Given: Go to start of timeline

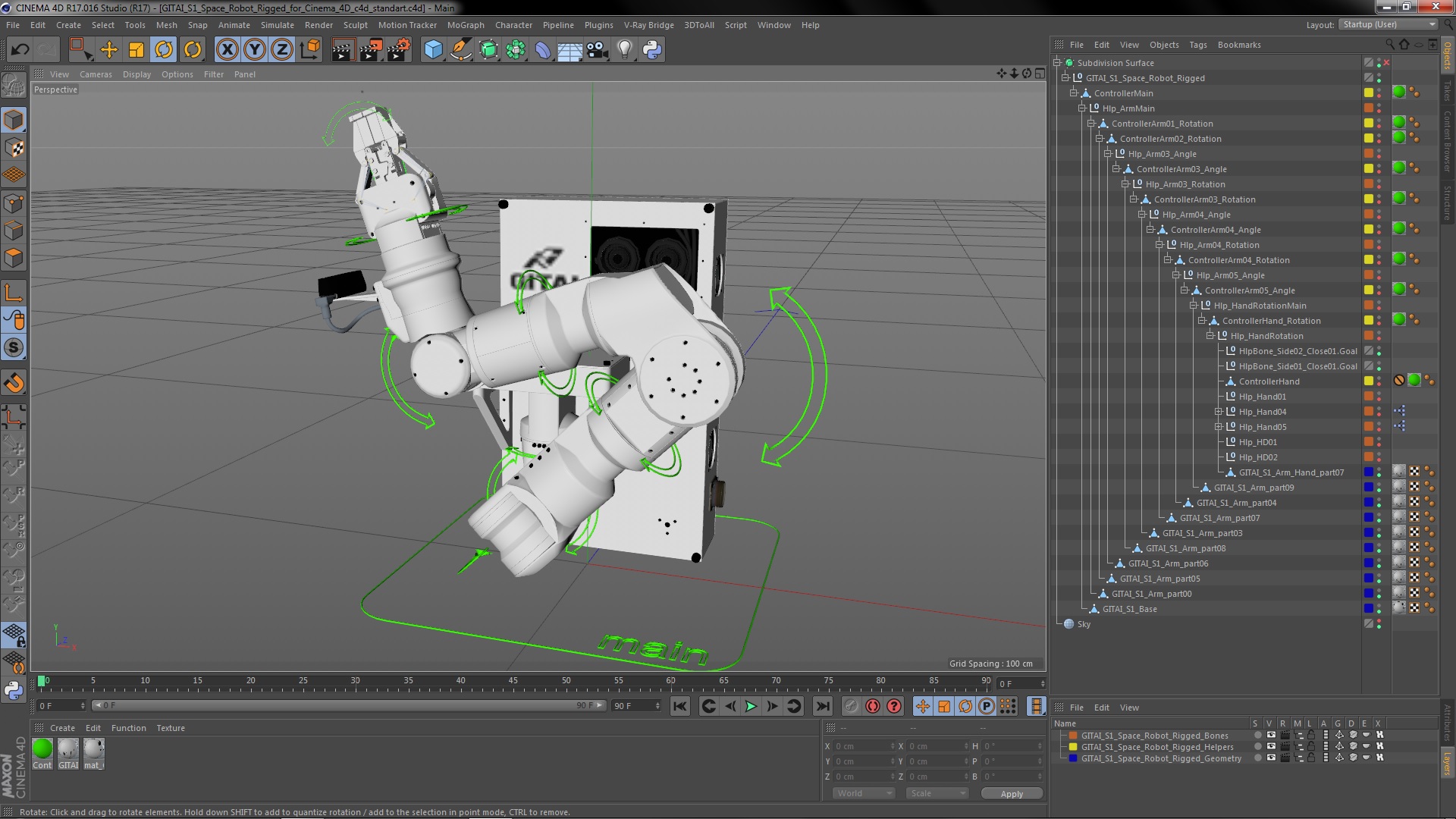Looking at the screenshot, I should [x=680, y=706].
